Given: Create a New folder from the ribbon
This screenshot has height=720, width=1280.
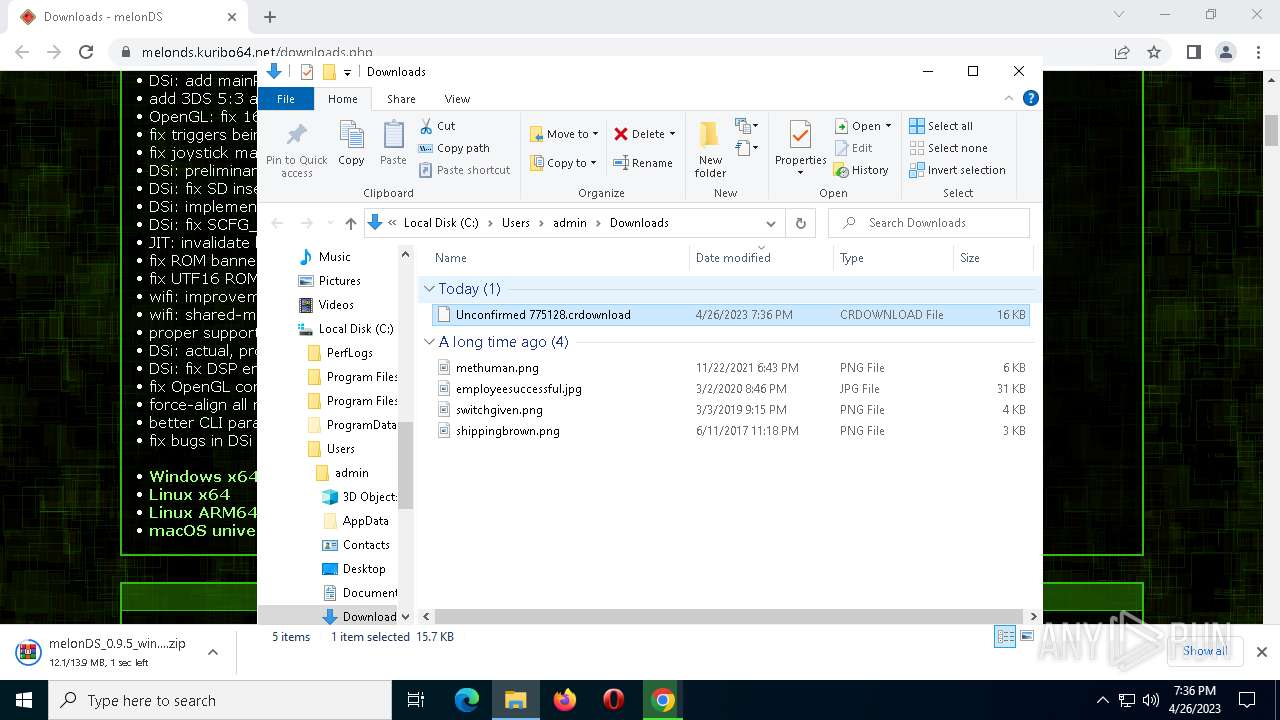Looking at the screenshot, I should [710, 150].
